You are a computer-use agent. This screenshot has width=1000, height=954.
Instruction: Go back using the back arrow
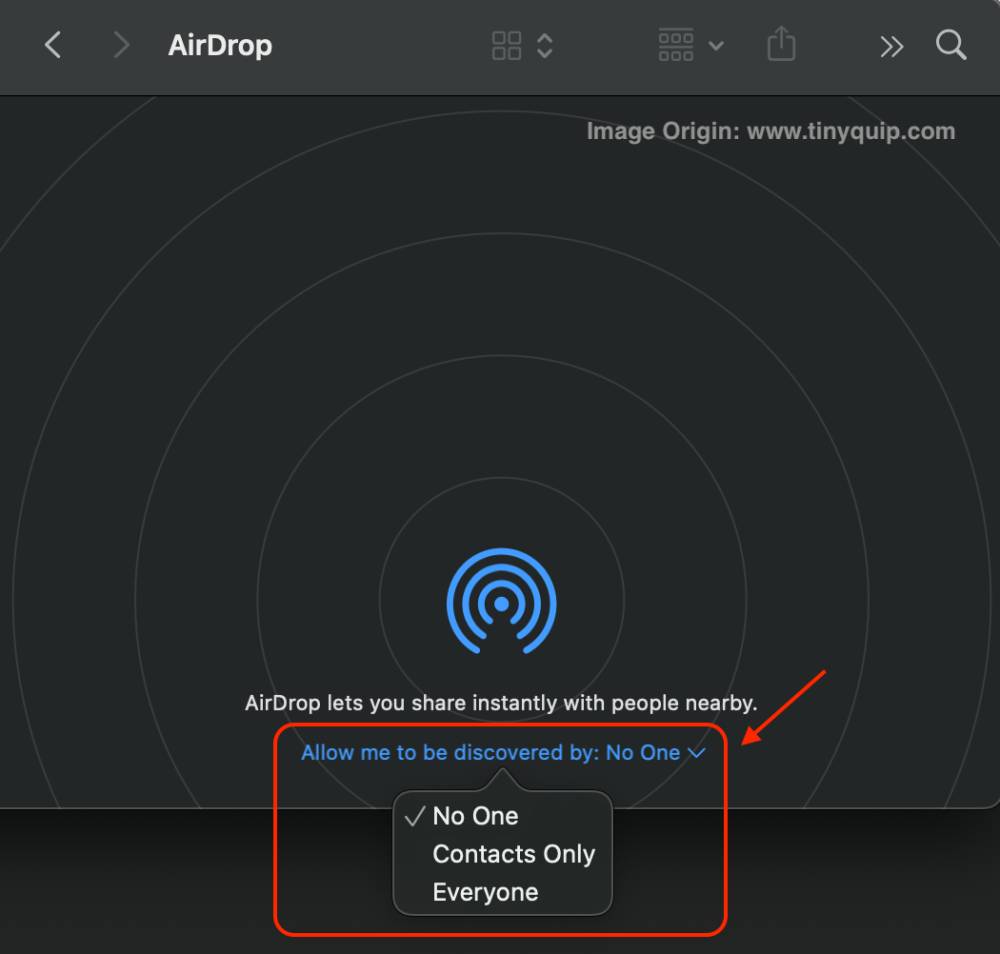coord(53,45)
